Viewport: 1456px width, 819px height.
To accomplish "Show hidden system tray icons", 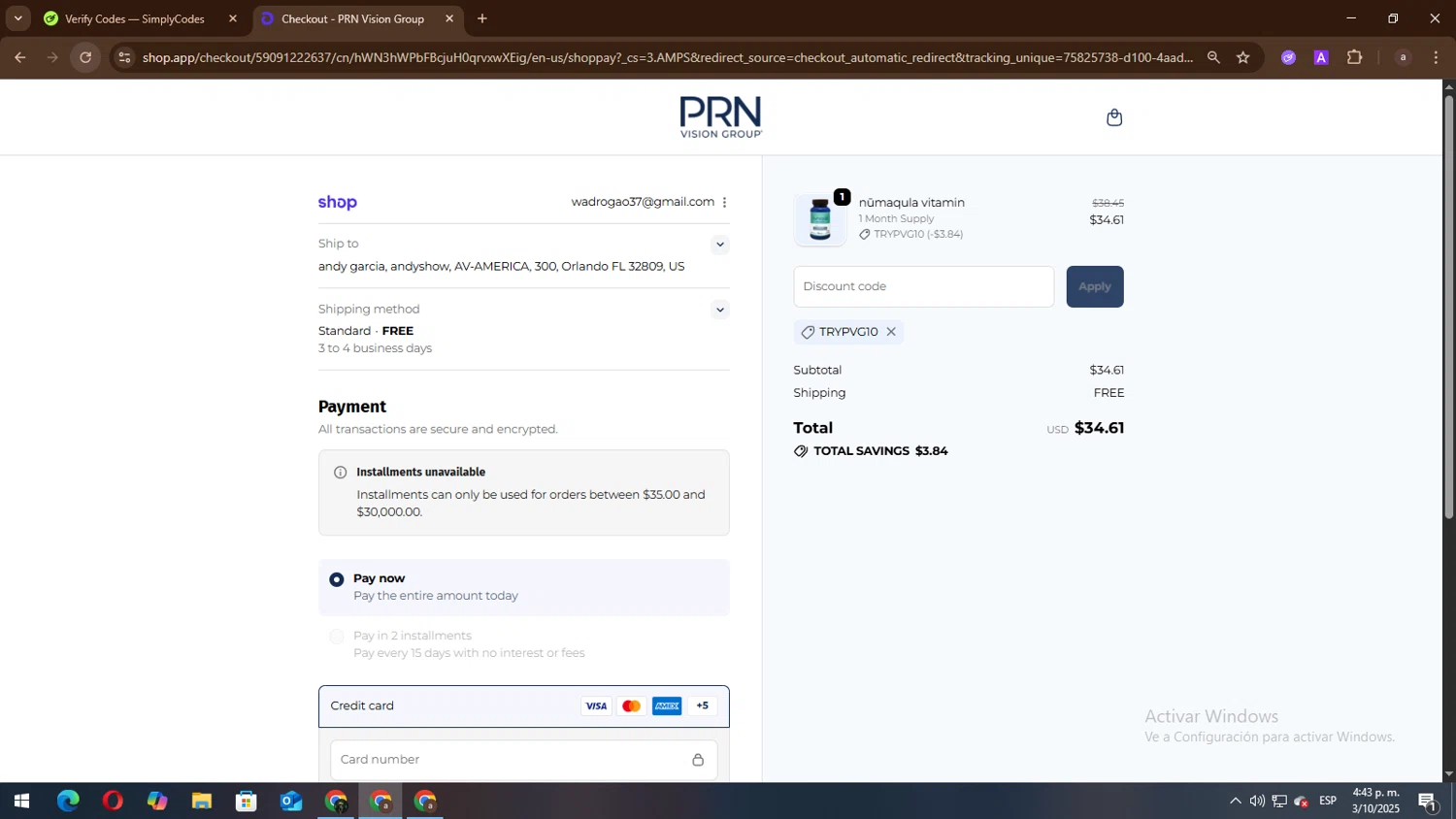I will [x=1235, y=802].
